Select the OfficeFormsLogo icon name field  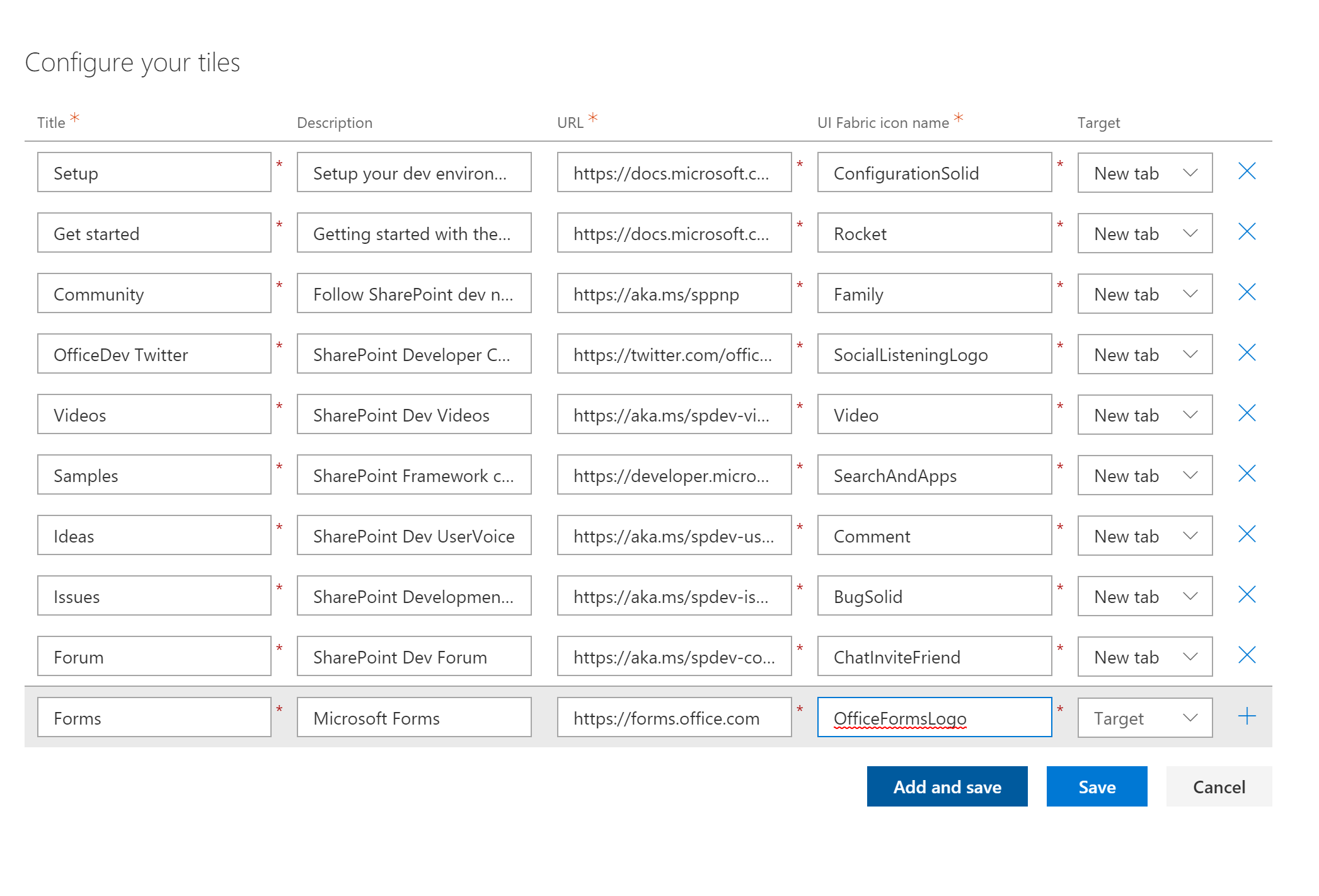click(935, 717)
